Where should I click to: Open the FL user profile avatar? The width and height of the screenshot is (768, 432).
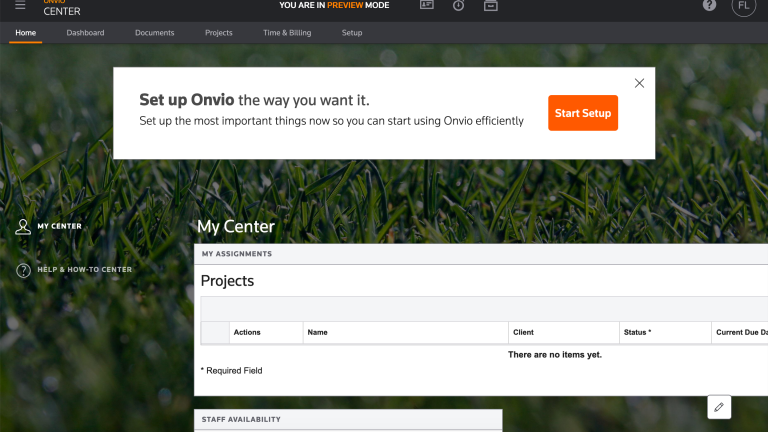click(743, 5)
